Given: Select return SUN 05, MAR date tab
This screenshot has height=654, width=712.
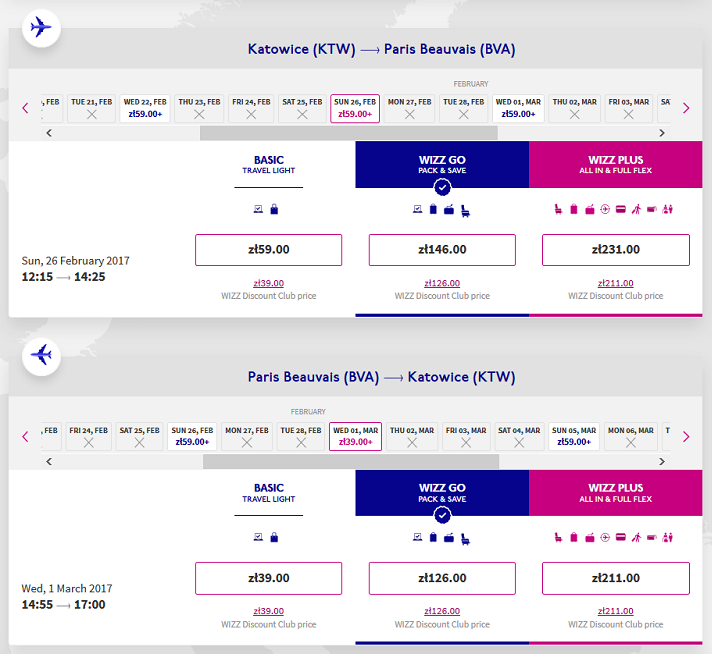Looking at the screenshot, I should click(574, 436).
